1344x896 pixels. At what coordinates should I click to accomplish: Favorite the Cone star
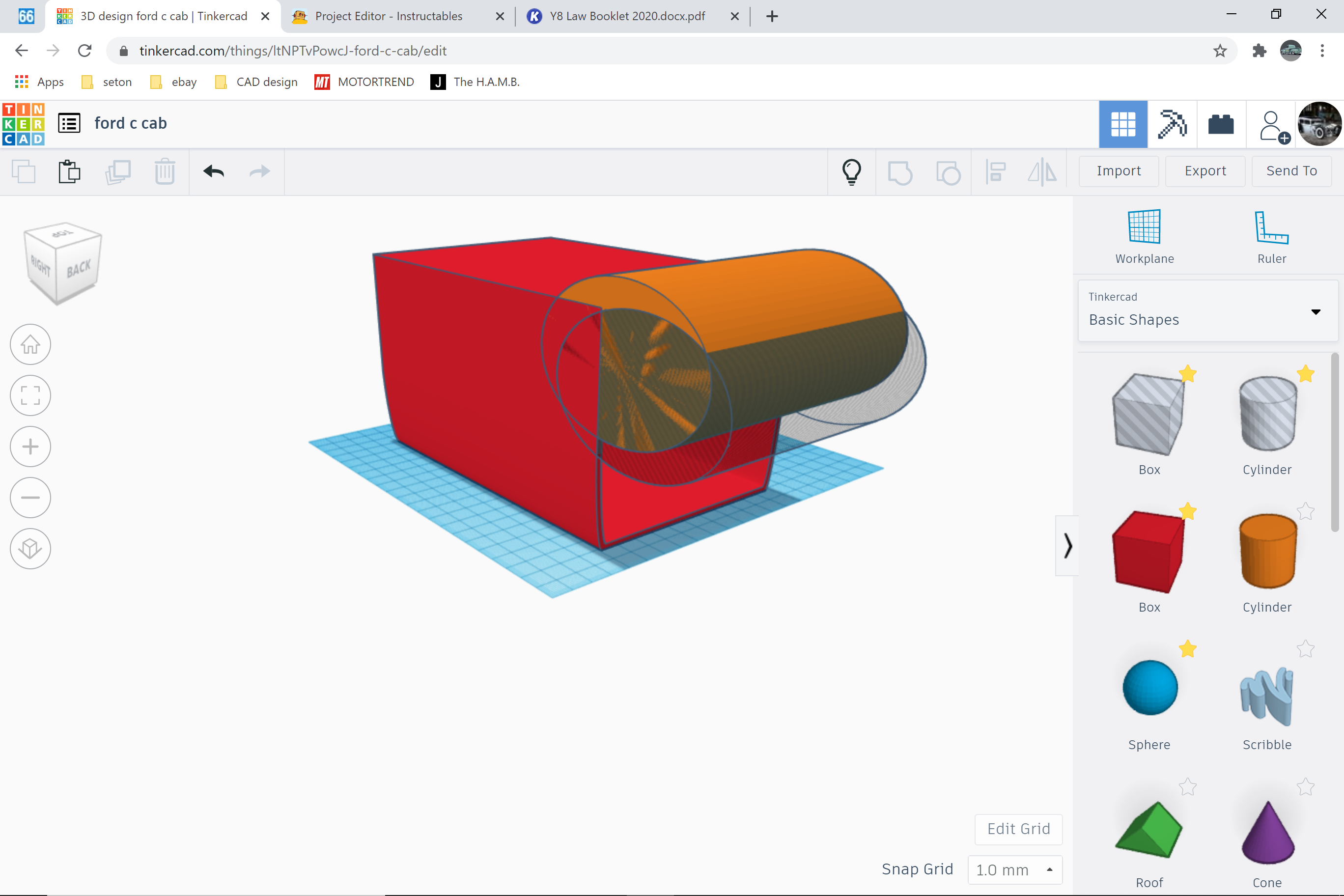pyautogui.click(x=1305, y=787)
